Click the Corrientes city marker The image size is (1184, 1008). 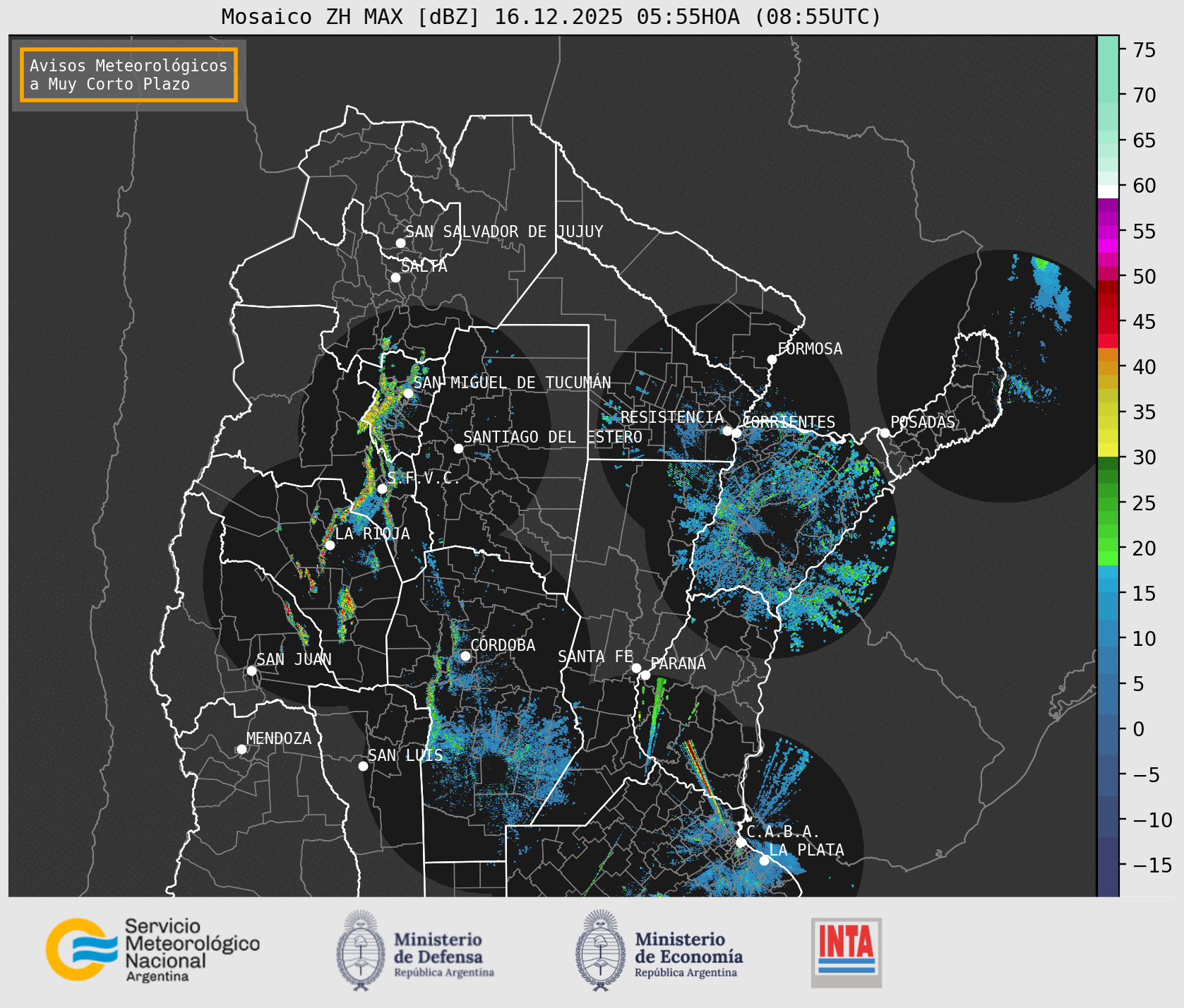pyautogui.click(x=736, y=433)
